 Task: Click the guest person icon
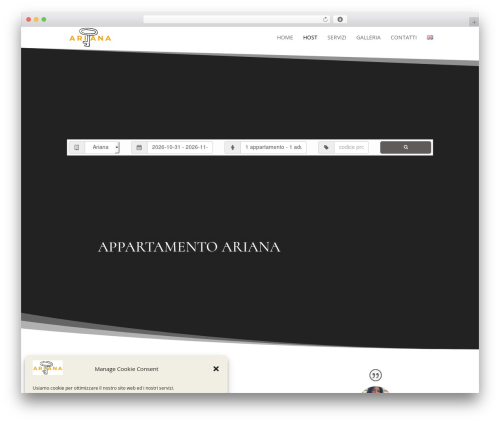pyautogui.click(x=233, y=147)
